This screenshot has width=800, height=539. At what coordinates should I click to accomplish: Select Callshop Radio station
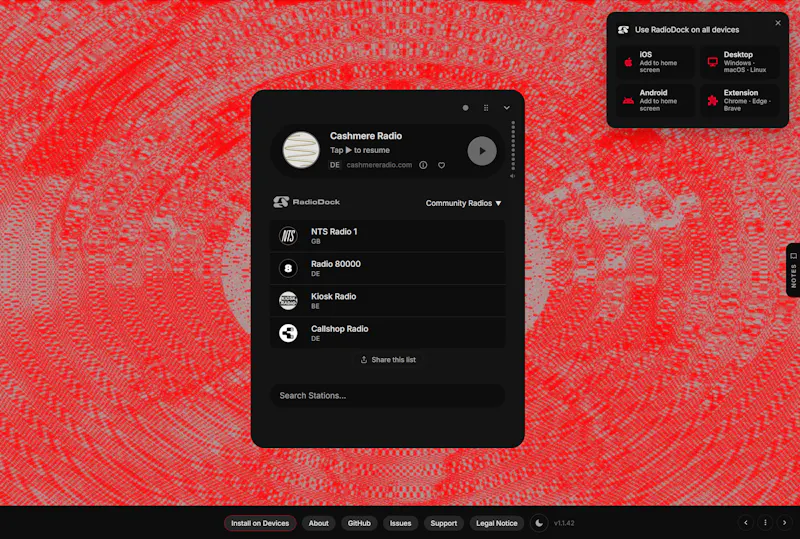tap(388, 333)
